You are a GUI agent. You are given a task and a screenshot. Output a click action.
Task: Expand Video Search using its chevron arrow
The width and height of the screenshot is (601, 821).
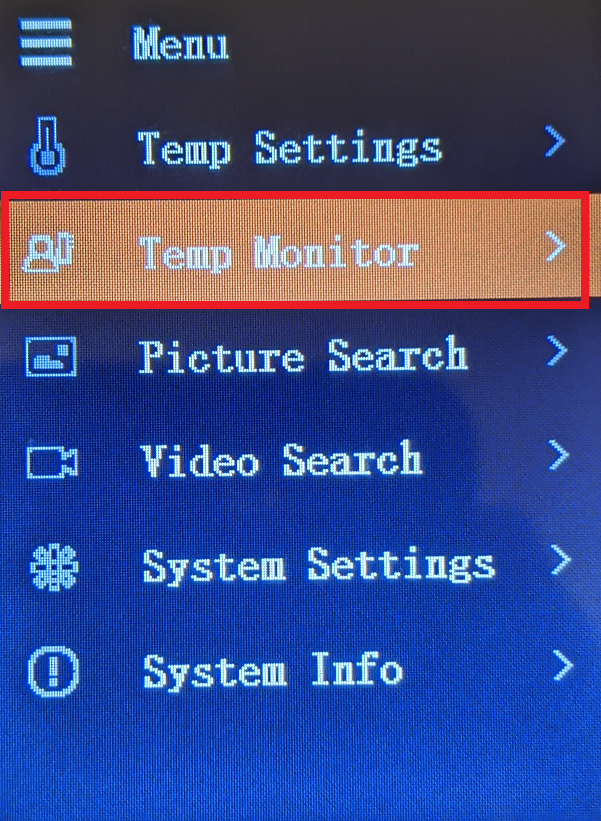[558, 454]
